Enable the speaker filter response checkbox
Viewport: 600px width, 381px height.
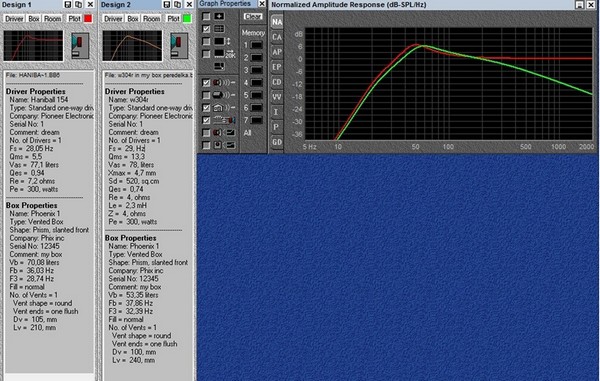pyautogui.click(x=206, y=133)
